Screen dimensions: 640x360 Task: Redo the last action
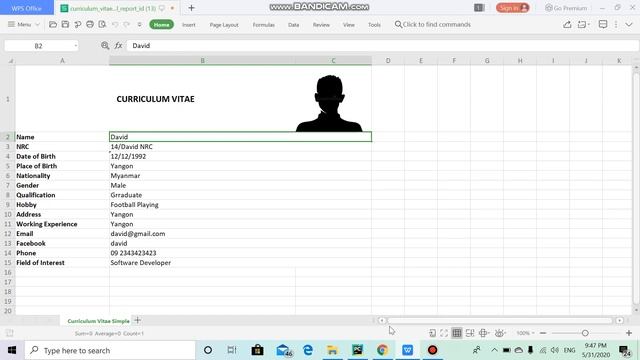point(127,24)
